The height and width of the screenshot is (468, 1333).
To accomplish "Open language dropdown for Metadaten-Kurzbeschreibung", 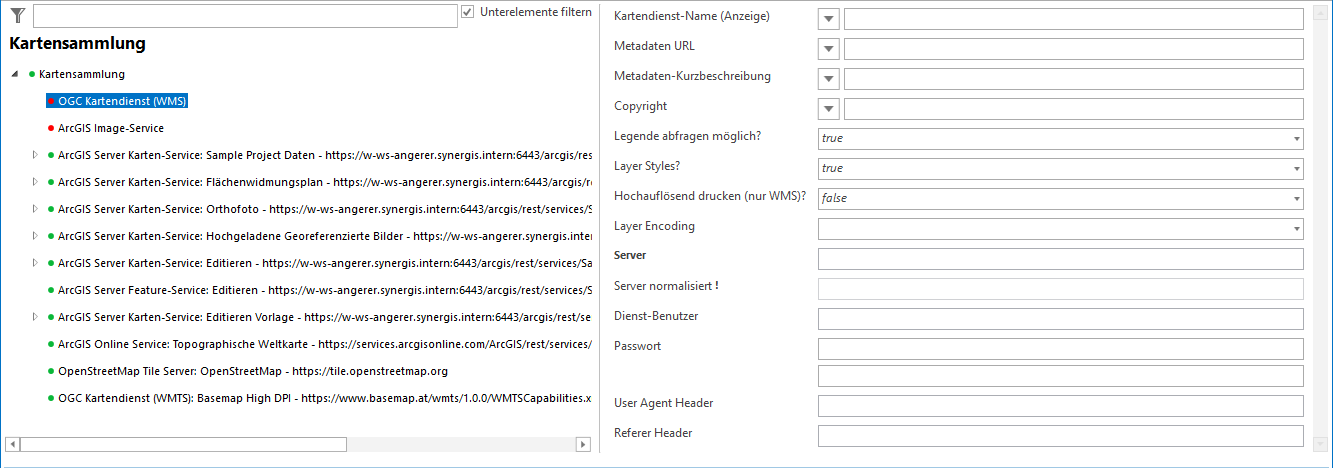I will point(828,79).
